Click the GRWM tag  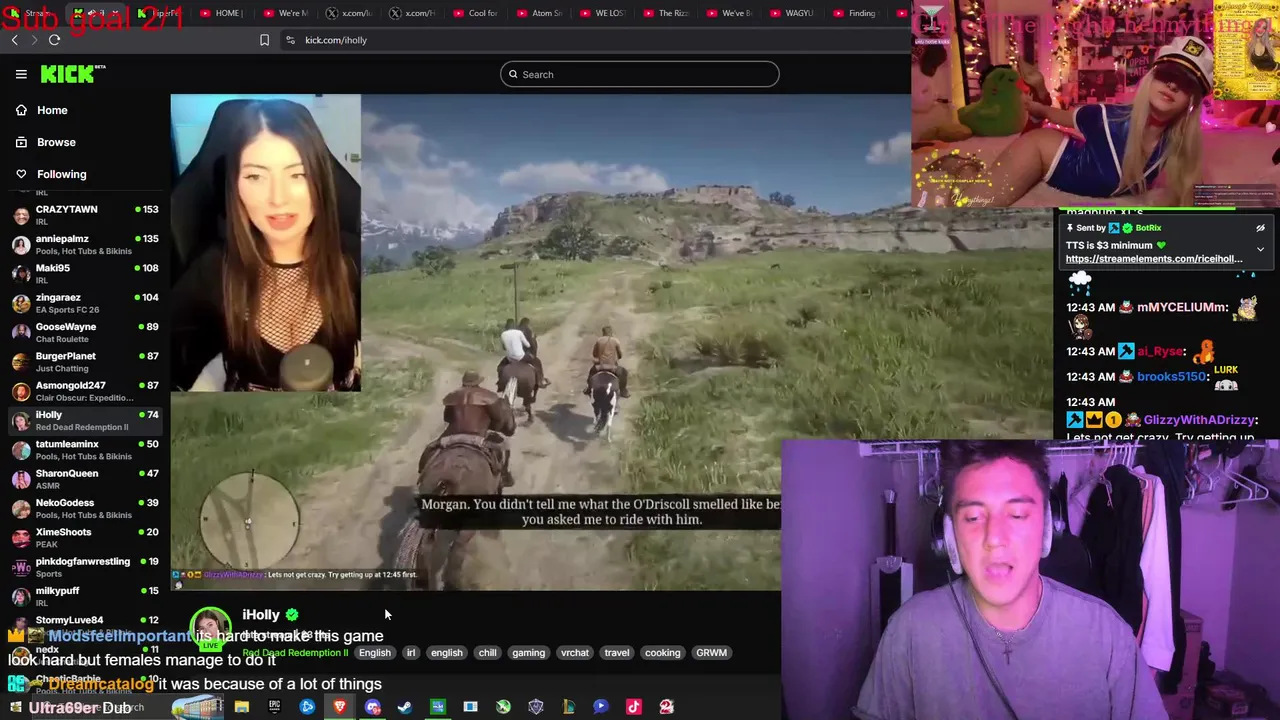pos(711,653)
